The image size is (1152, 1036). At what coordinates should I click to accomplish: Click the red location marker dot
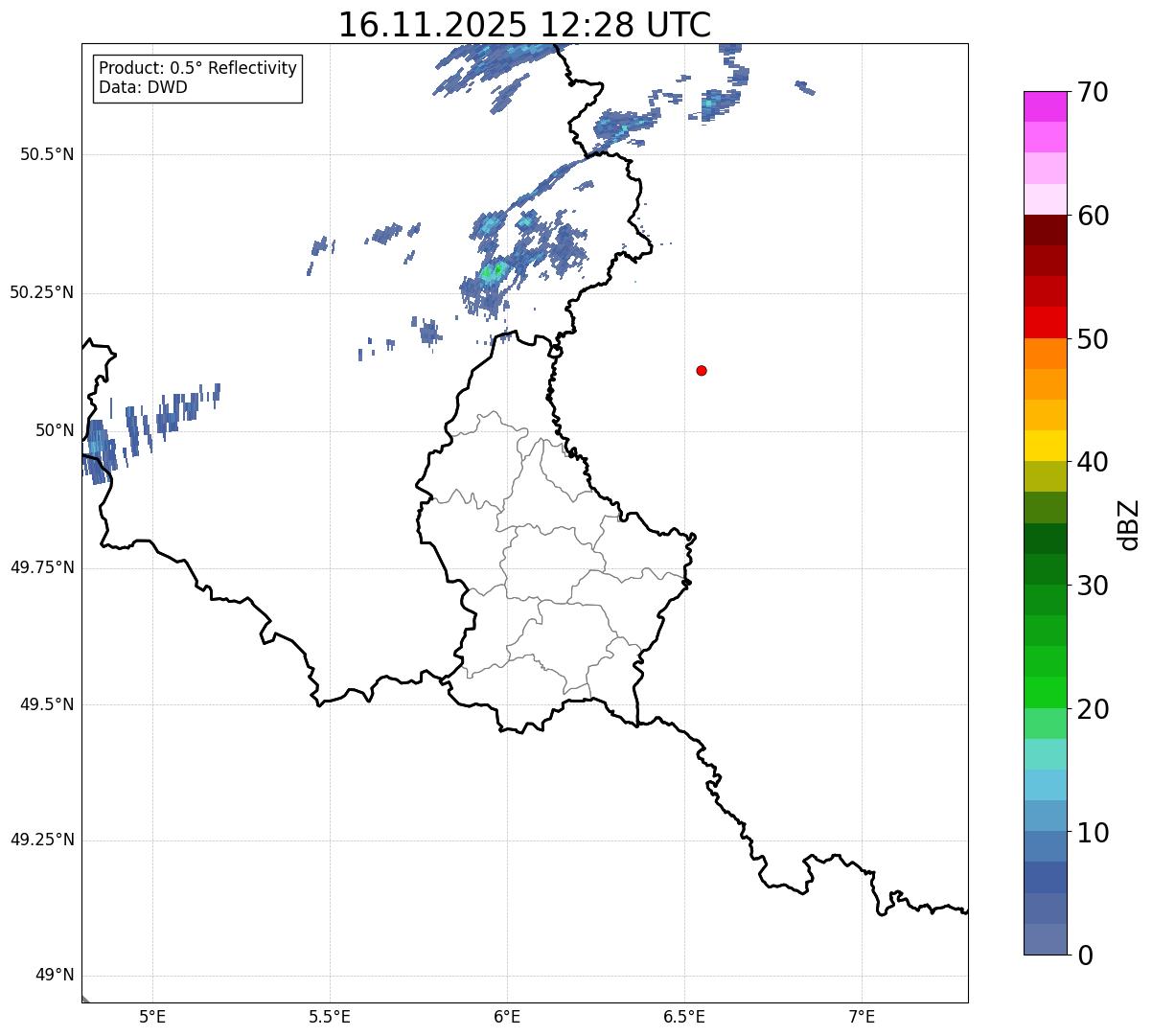click(702, 370)
